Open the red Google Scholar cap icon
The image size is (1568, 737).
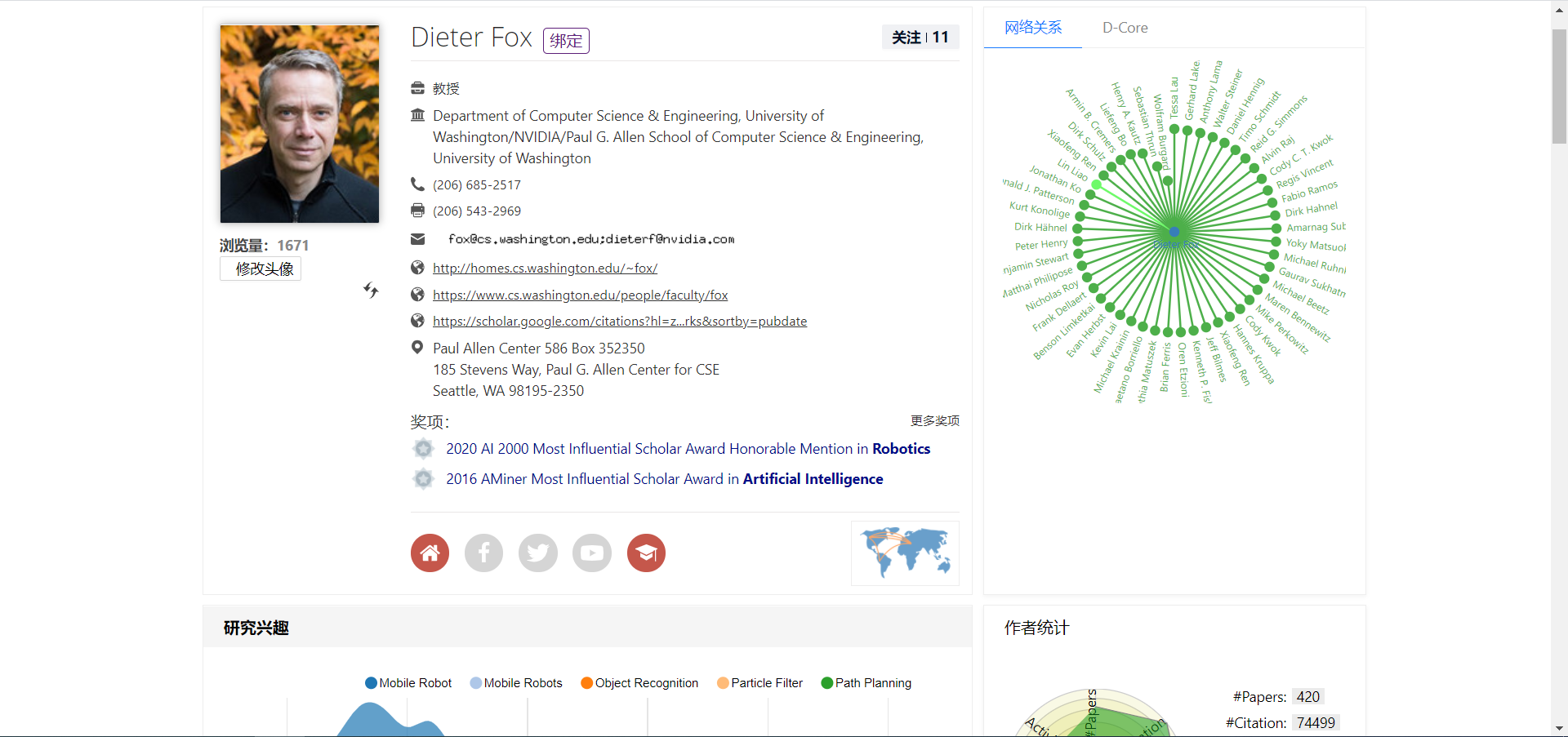(x=646, y=553)
